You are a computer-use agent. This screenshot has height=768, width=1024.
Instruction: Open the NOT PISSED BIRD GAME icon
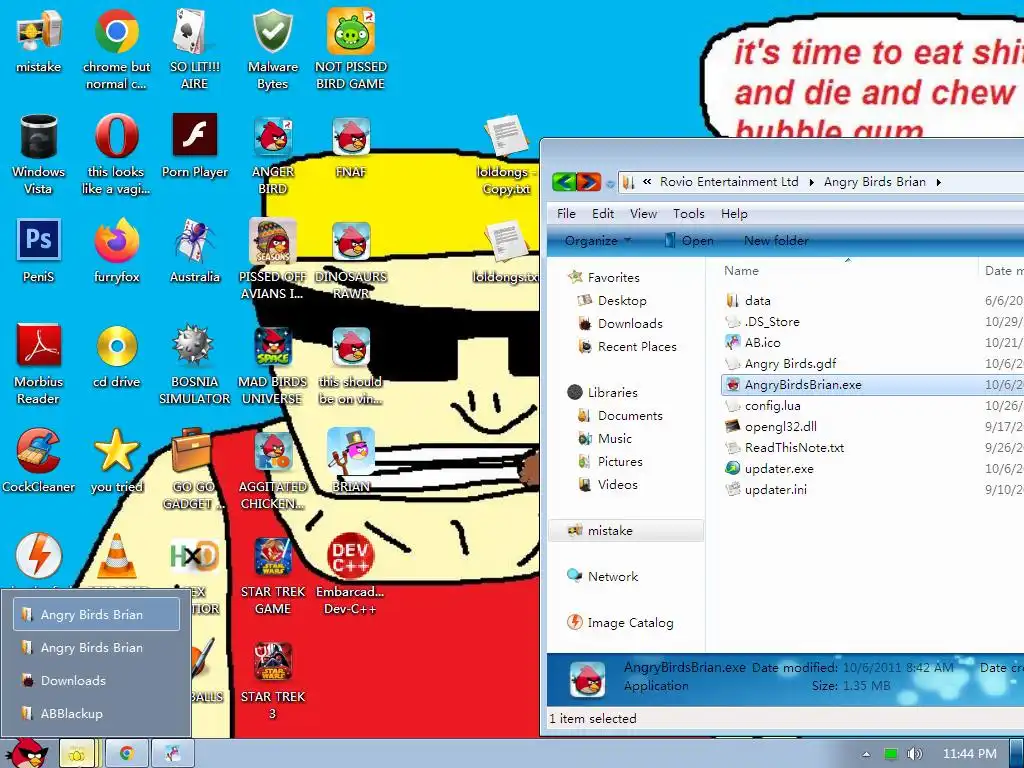coord(351,50)
